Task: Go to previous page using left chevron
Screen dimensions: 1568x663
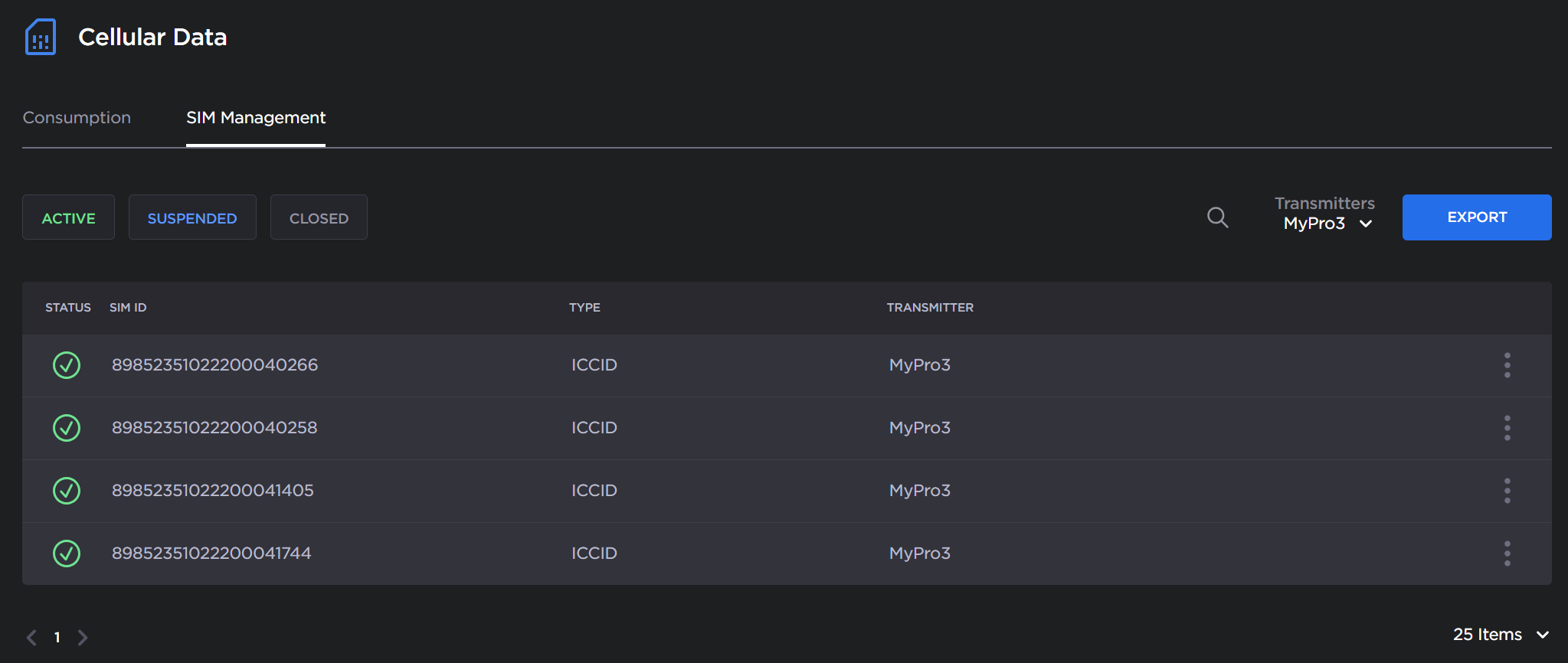Action: coord(31,637)
